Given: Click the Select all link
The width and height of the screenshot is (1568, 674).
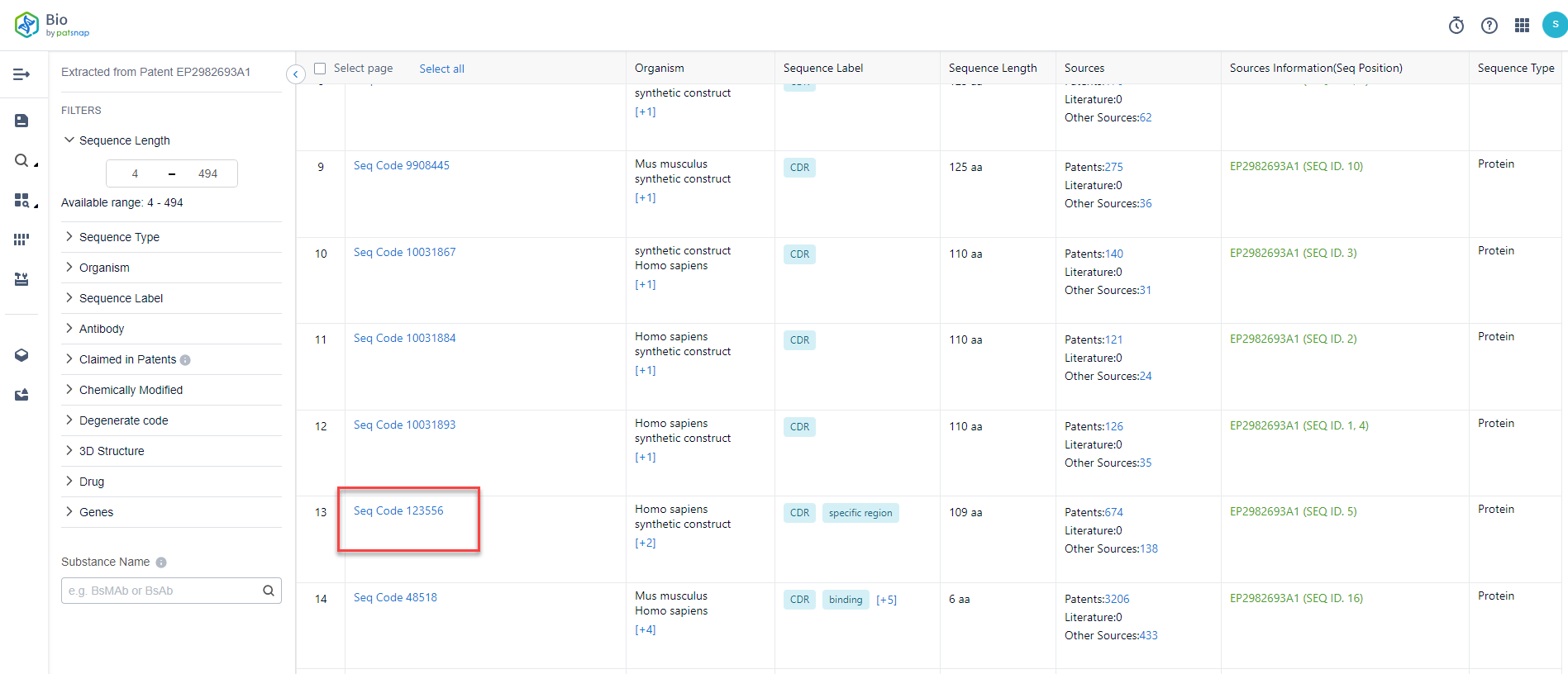Looking at the screenshot, I should click(x=441, y=69).
